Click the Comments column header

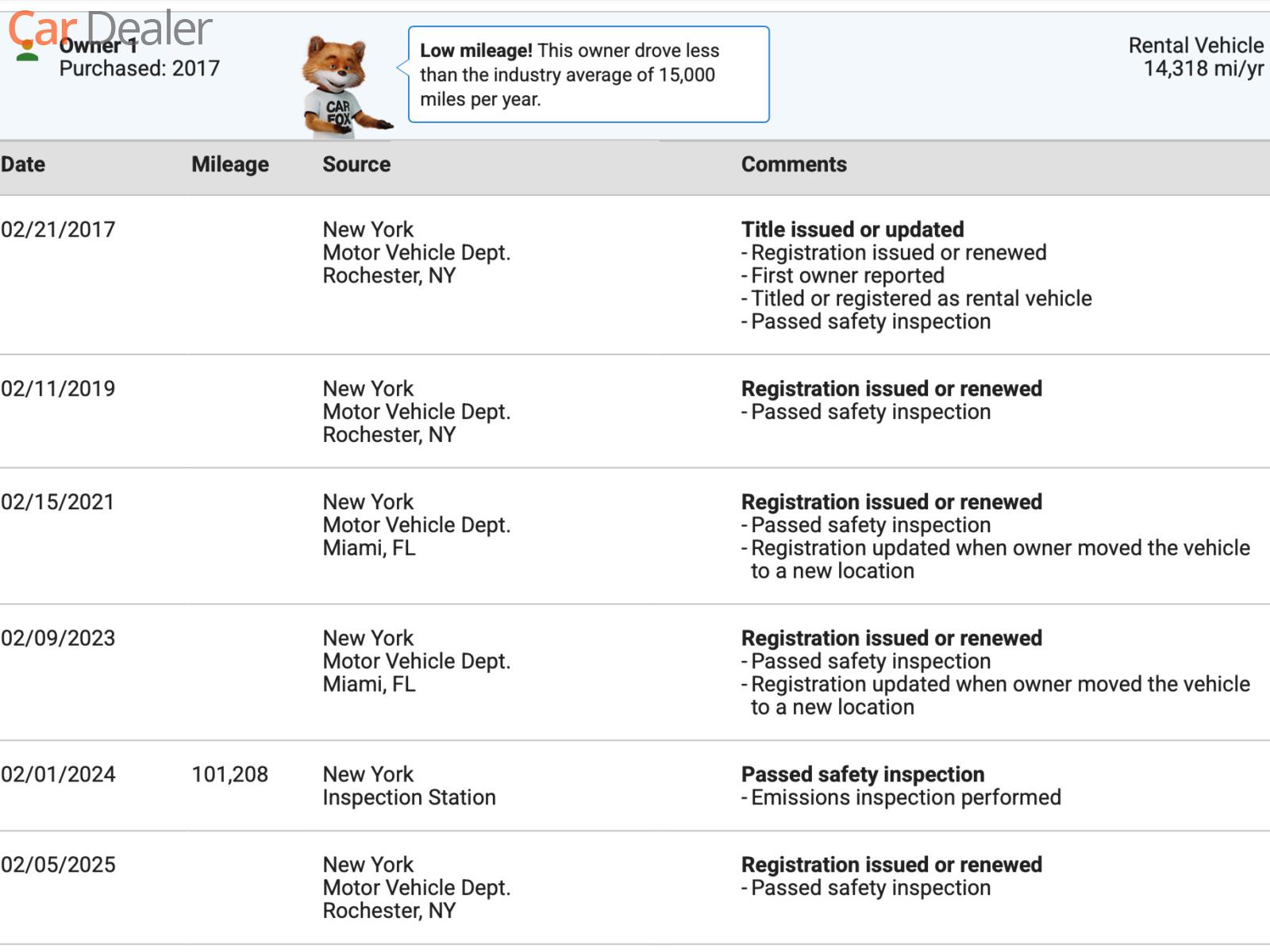pyautogui.click(x=794, y=164)
